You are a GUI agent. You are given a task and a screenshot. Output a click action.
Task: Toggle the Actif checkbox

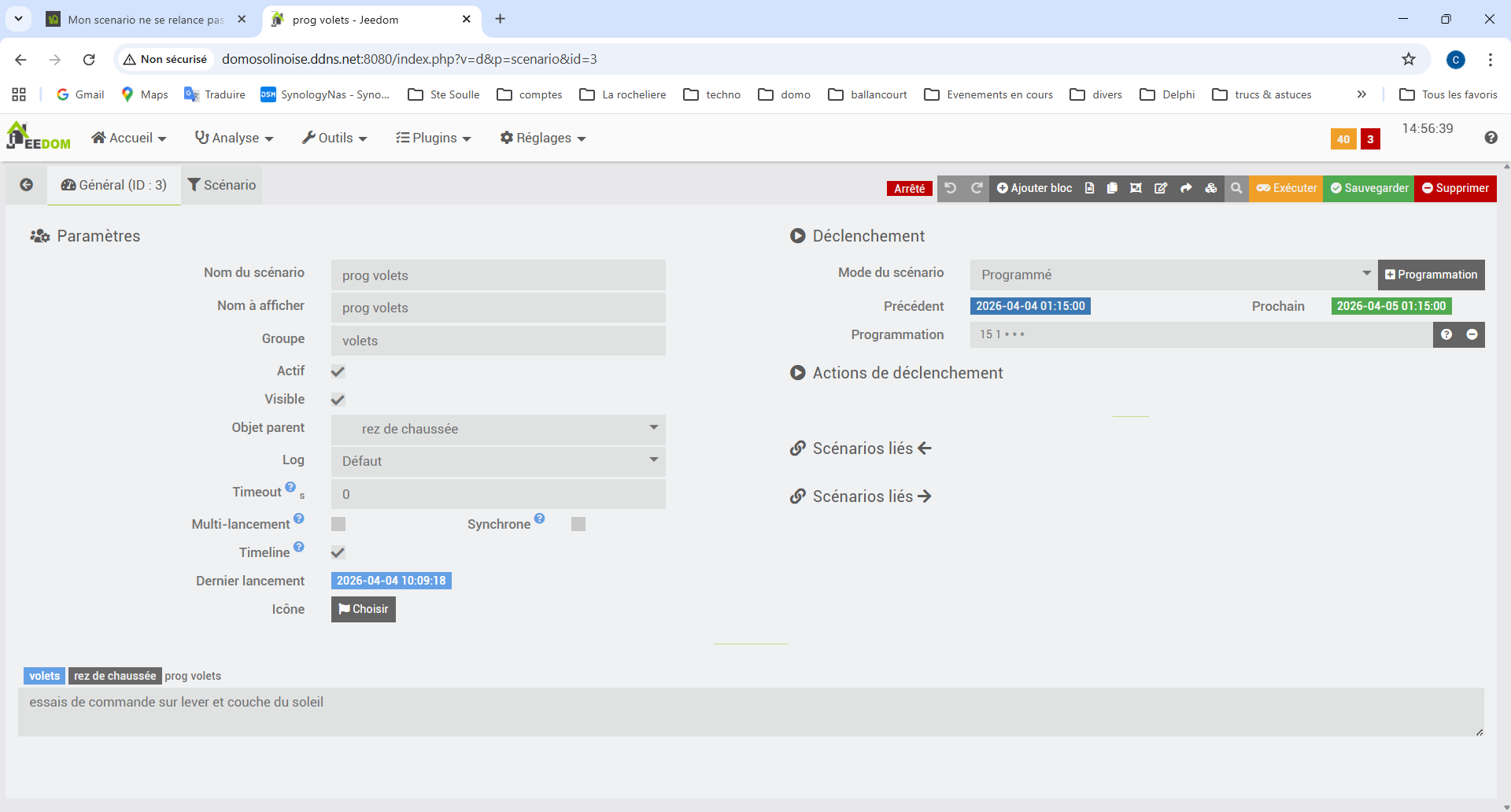(338, 371)
